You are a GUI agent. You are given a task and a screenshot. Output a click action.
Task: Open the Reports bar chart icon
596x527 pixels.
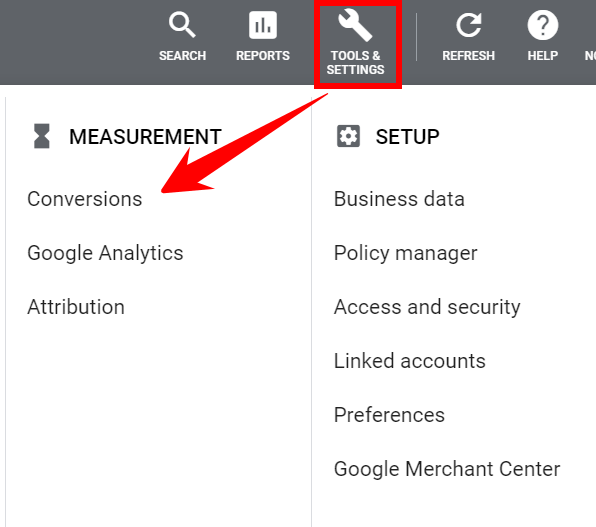263,25
